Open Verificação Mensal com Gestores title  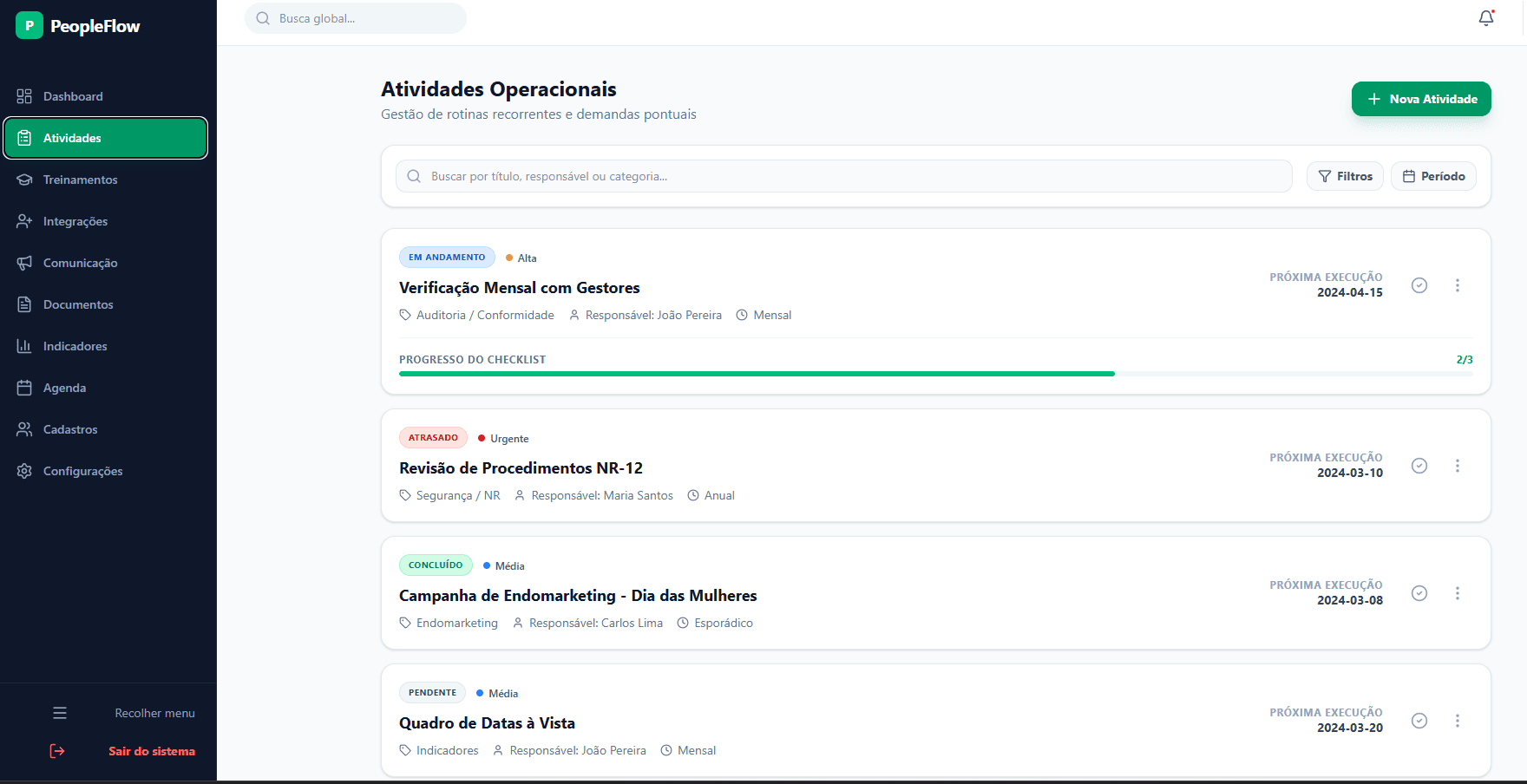coord(520,288)
